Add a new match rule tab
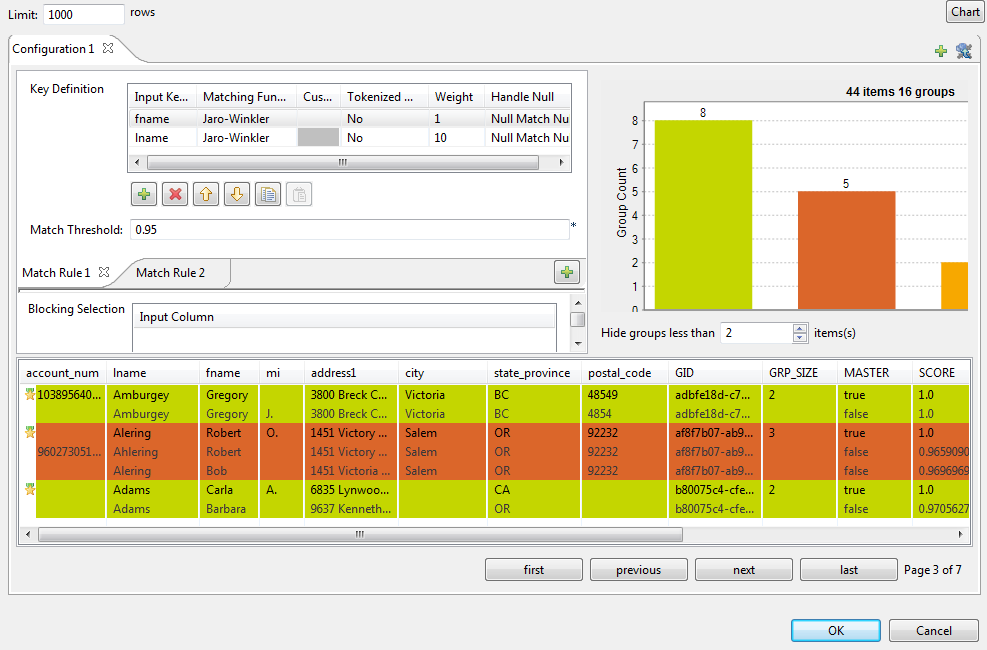The height and width of the screenshot is (650, 987). coord(567,272)
